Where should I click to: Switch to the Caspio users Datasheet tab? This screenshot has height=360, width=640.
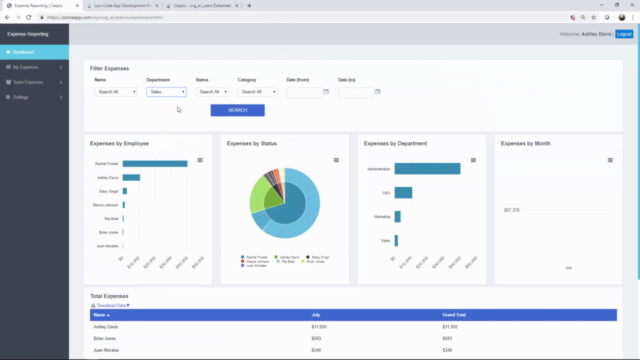pyautogui.click(x=202, y=6)
